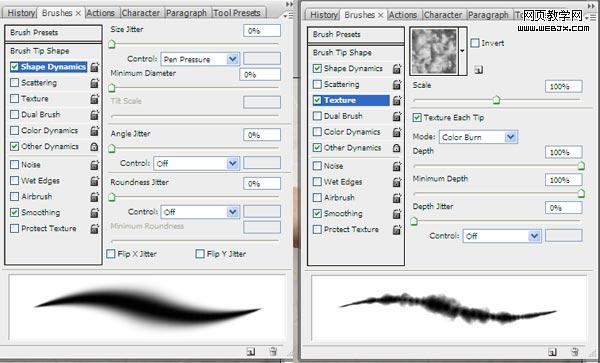The image size is (600, 363).
Task: Click the Depth slider handle
Action: 581,165
